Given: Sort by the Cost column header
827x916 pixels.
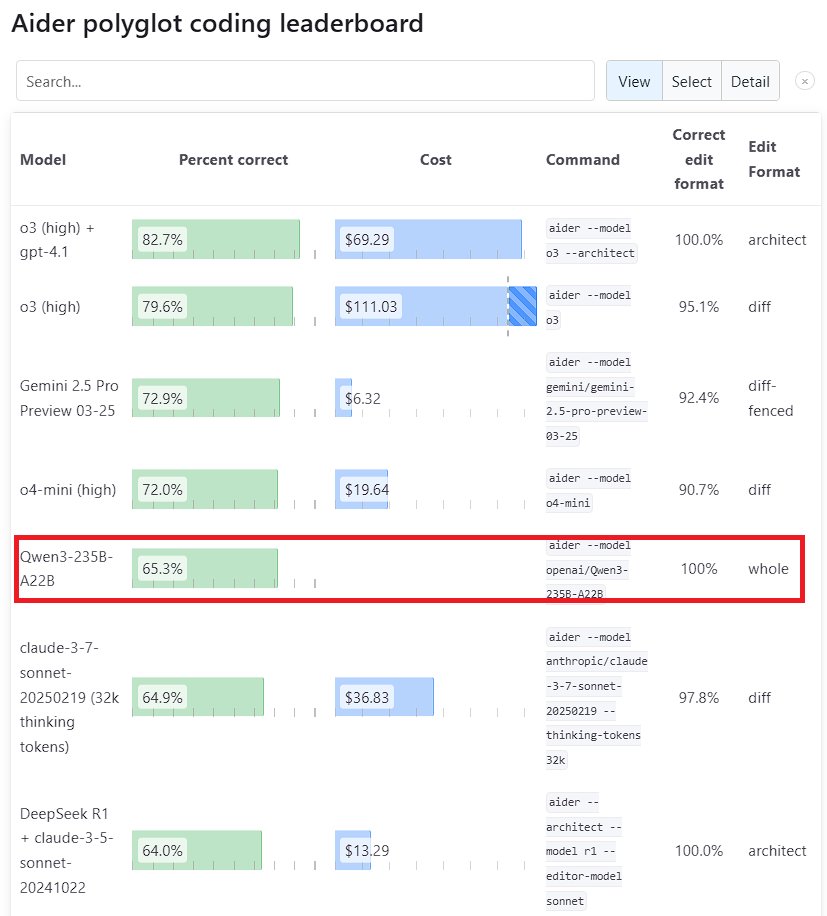Looking at the screenshot, I should (436, 159).
